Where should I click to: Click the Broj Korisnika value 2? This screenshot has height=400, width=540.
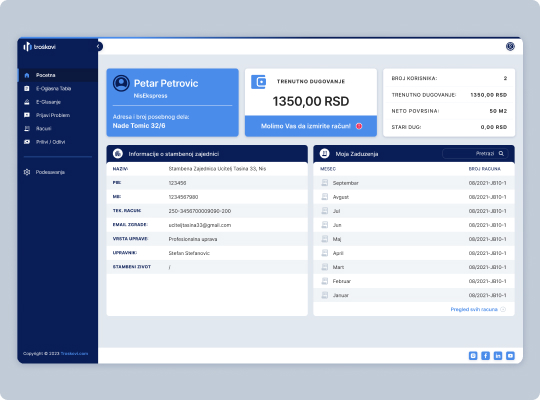coord(505,78)
